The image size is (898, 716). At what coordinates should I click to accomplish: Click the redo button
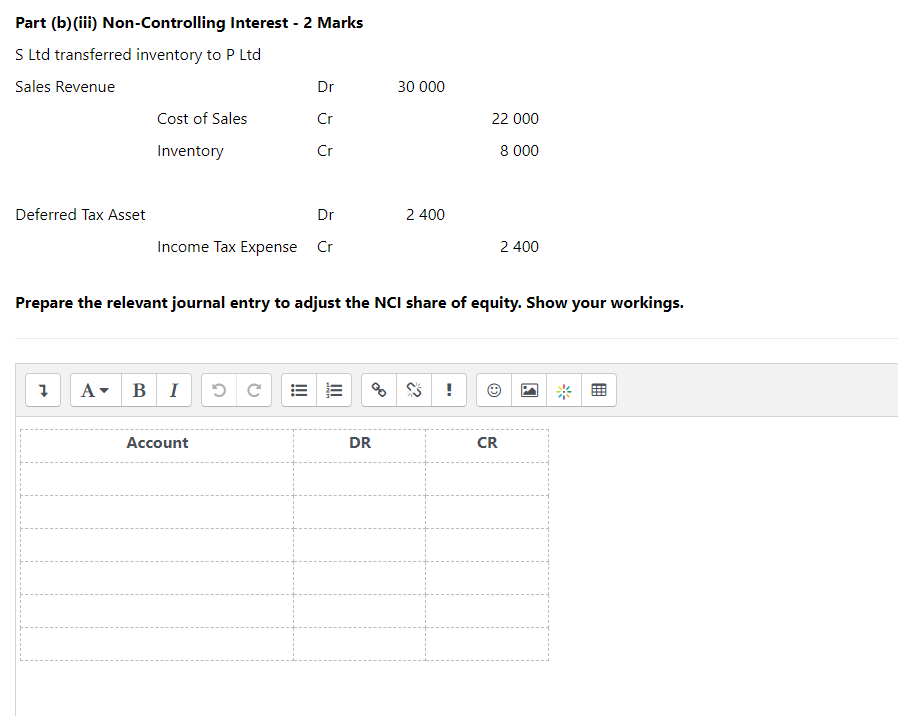point(254,390)
